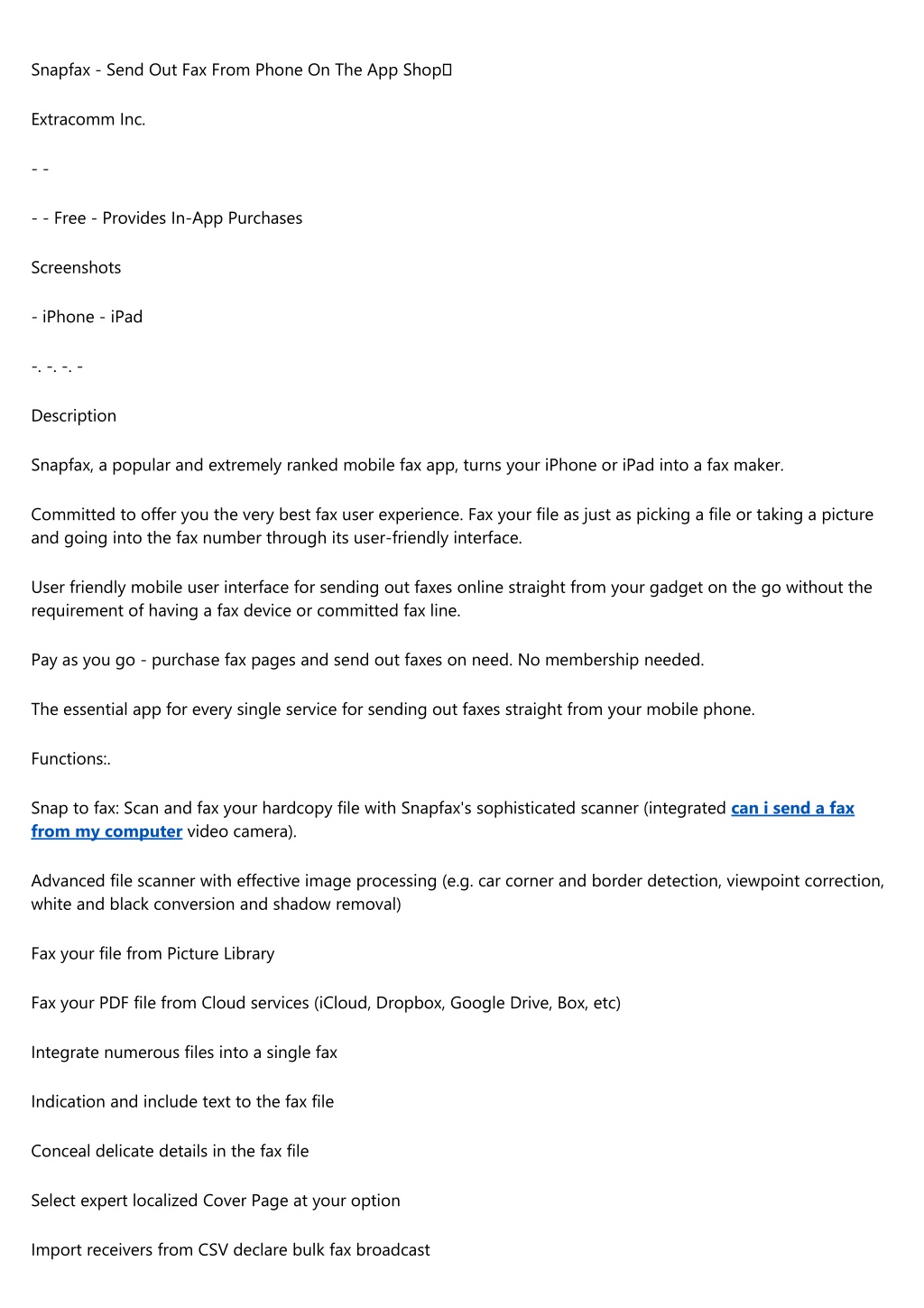Click the "Screenshots" section label

pos(76,267)
